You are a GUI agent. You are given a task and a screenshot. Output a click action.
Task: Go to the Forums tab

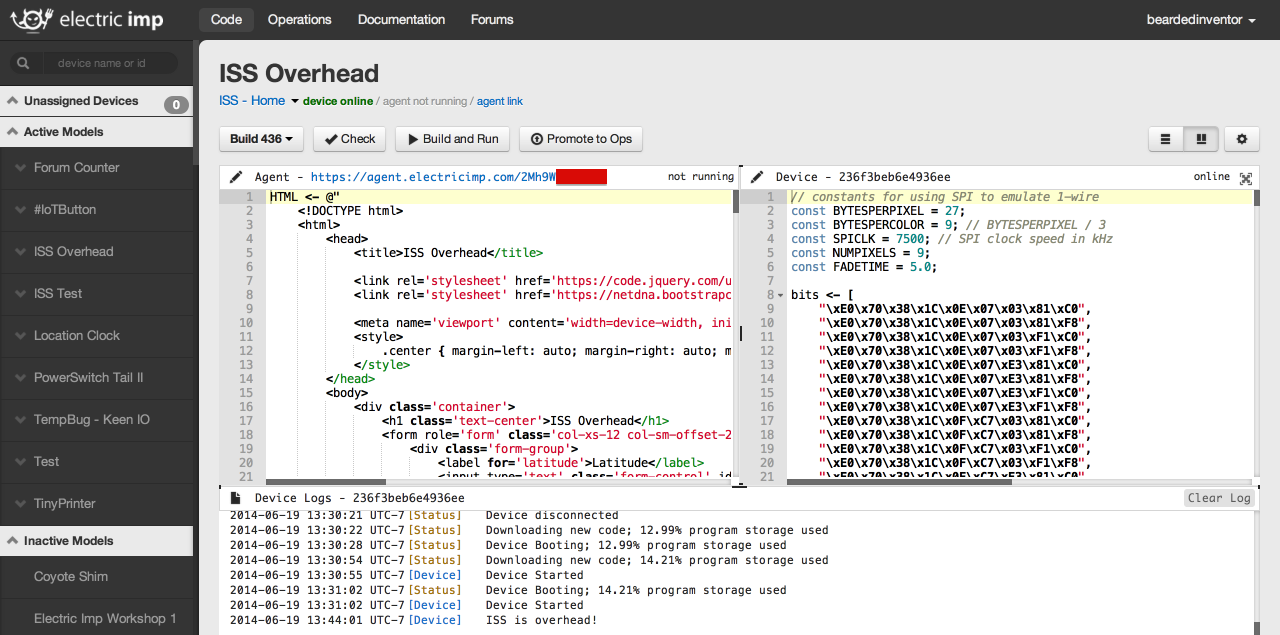[492, 19]
